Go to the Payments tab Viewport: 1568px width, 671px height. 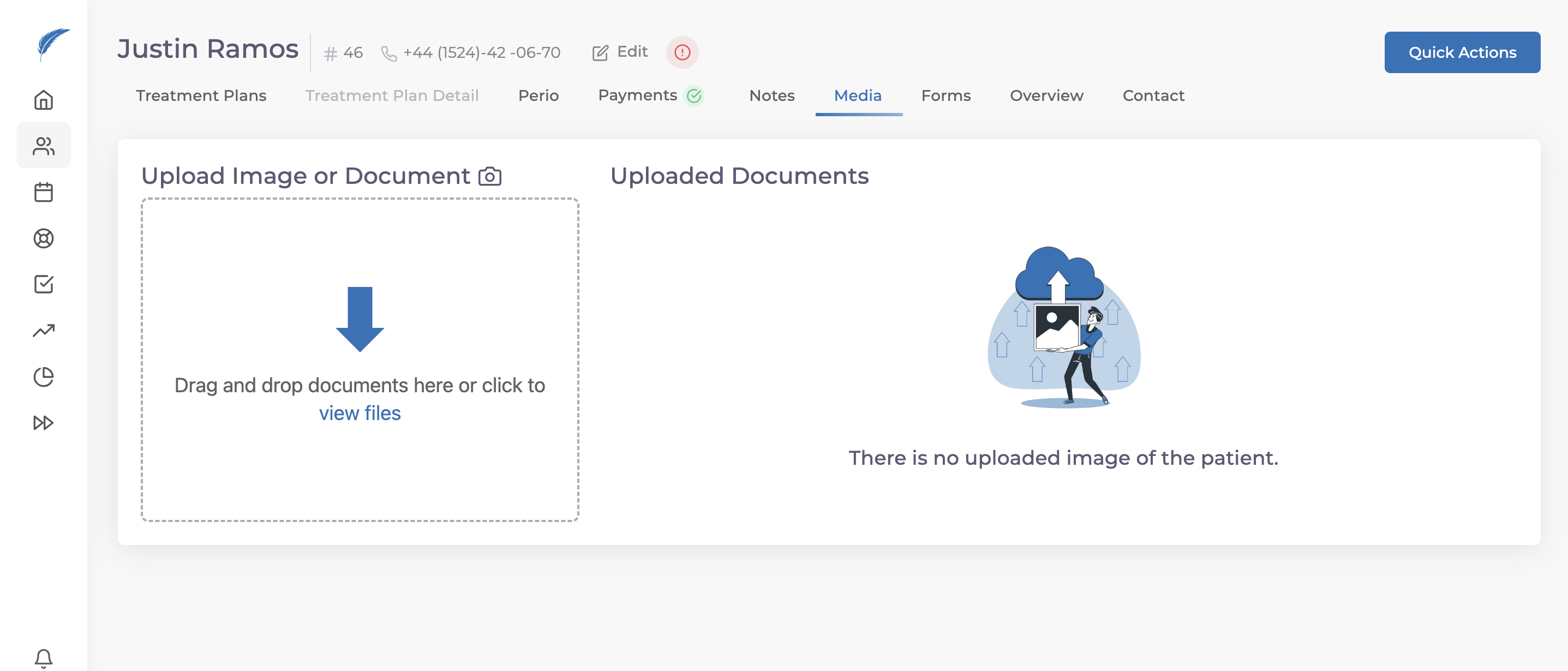pyautogui.click(x=637, y=95)
